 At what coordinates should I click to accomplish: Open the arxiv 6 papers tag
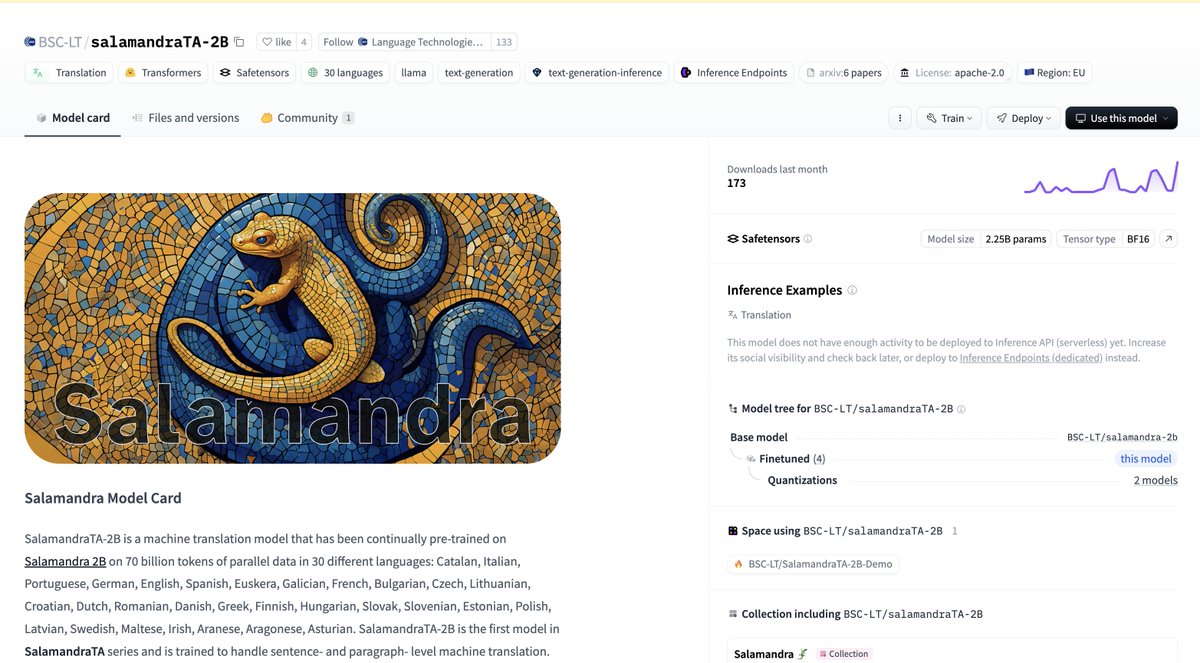(x=842, y=72)
